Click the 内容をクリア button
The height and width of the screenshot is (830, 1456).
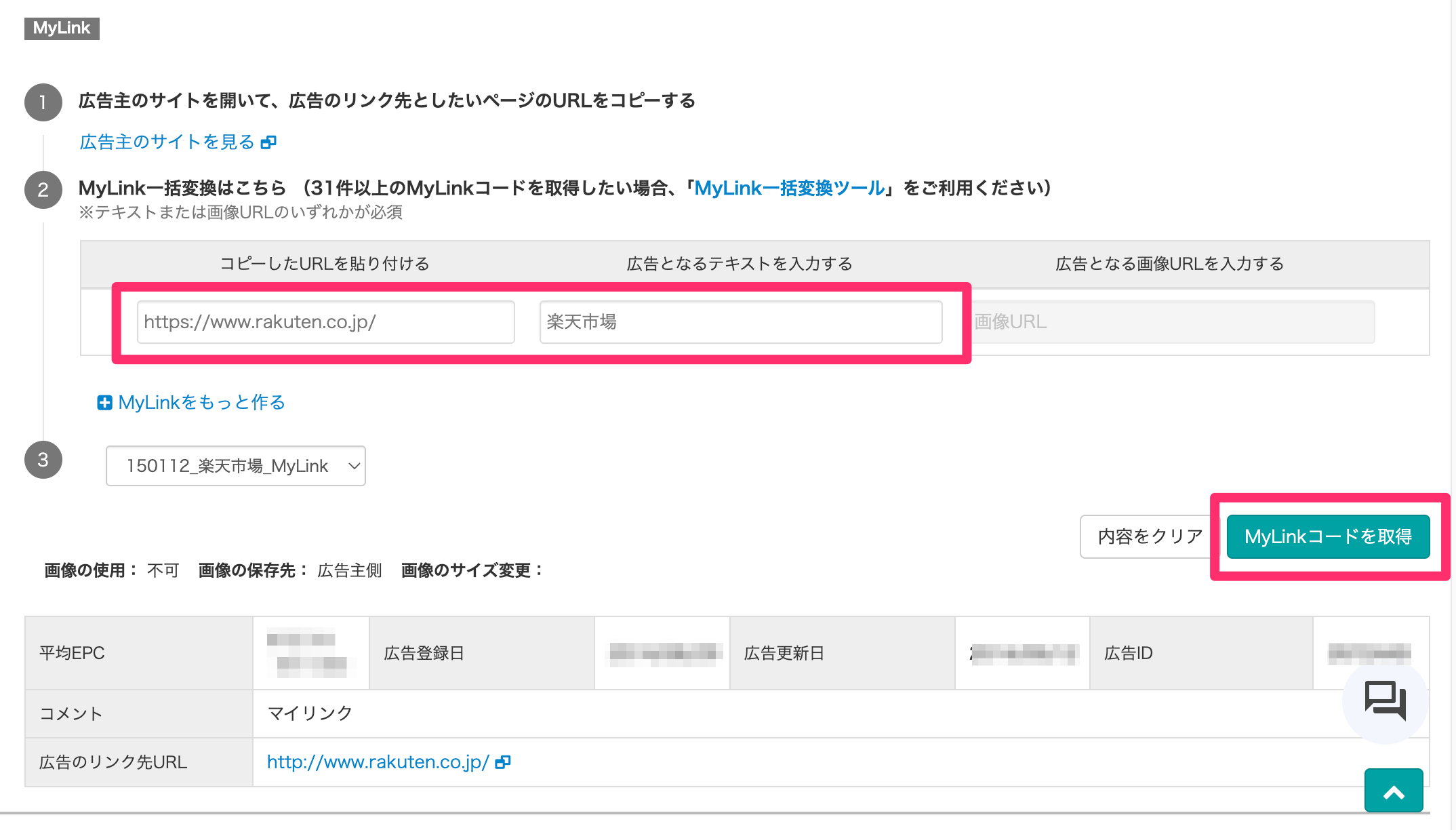pyautogui.click(x=1150, y=536)
